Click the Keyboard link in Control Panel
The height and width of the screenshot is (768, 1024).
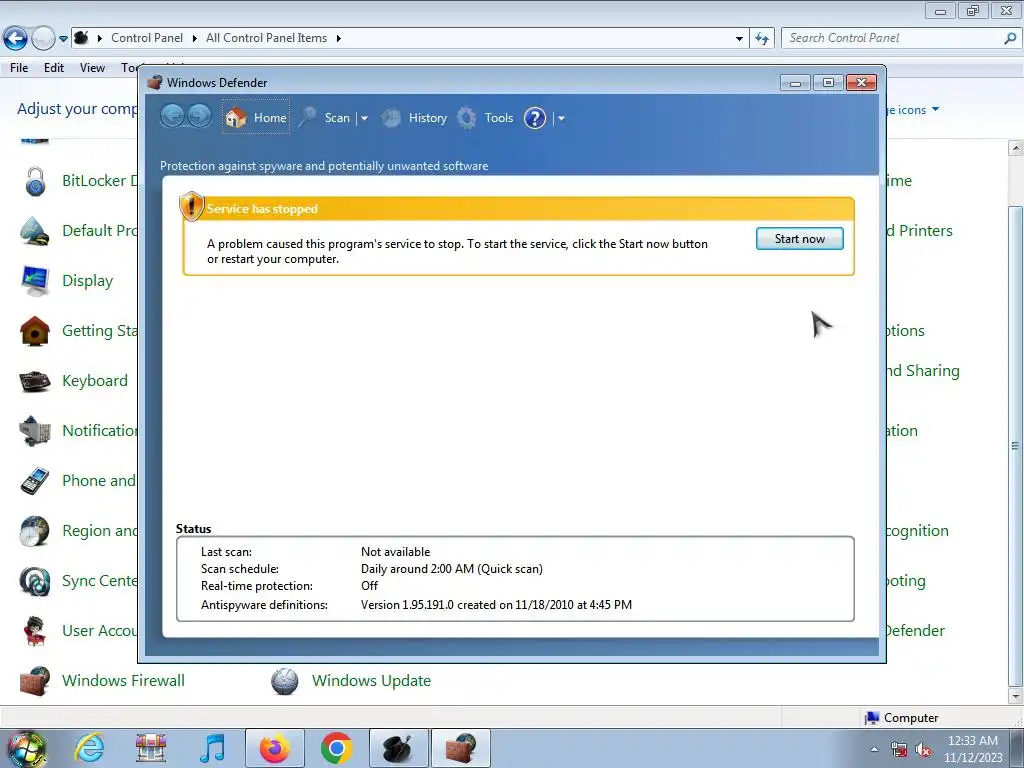coord(95,381)
